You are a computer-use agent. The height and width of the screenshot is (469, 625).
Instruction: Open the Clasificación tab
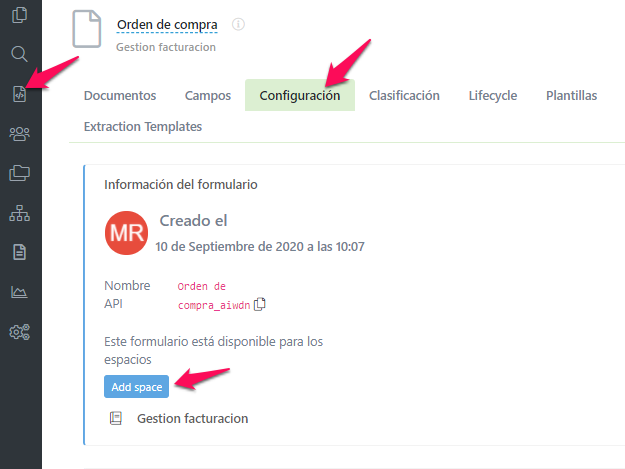pyautogui.click(x=404, y=96)
